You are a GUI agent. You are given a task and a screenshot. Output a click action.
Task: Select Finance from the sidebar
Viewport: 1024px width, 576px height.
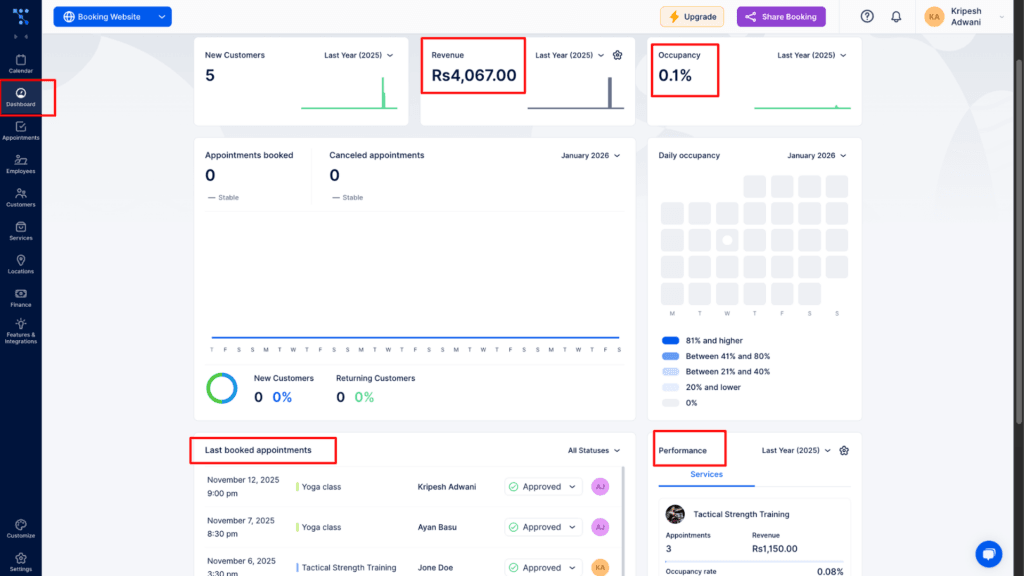20,297
